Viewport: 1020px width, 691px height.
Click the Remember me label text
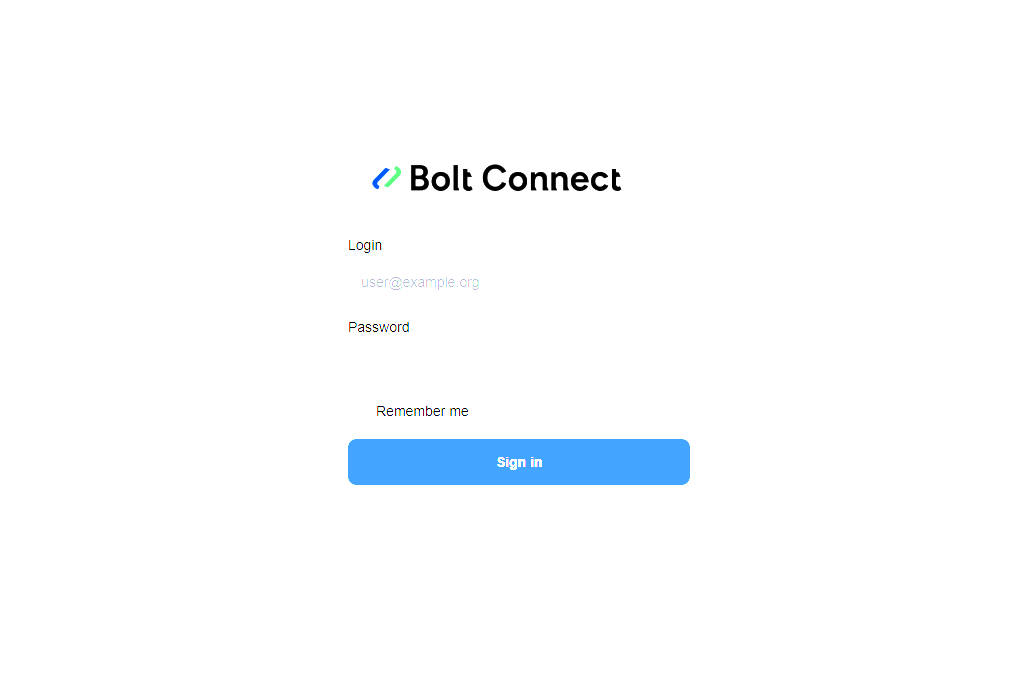pyautogui.click(x=422, y=411)
